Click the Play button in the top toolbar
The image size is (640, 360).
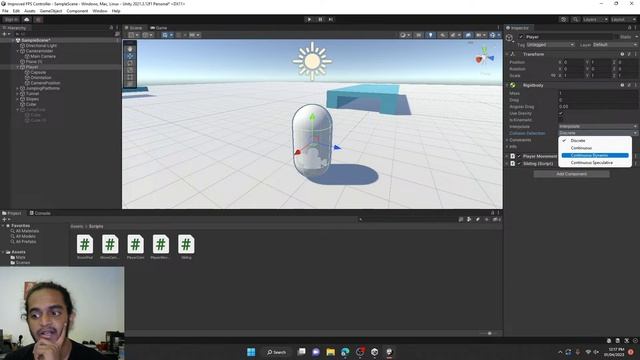[x=309, y=19]
